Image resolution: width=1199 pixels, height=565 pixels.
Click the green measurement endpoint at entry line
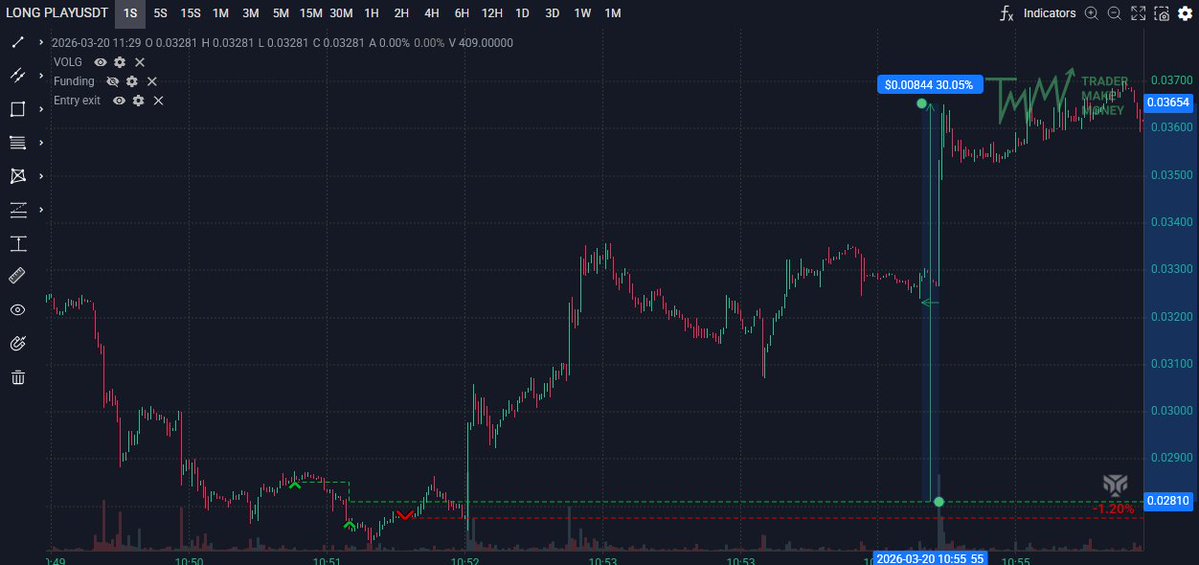click(939, 502)
